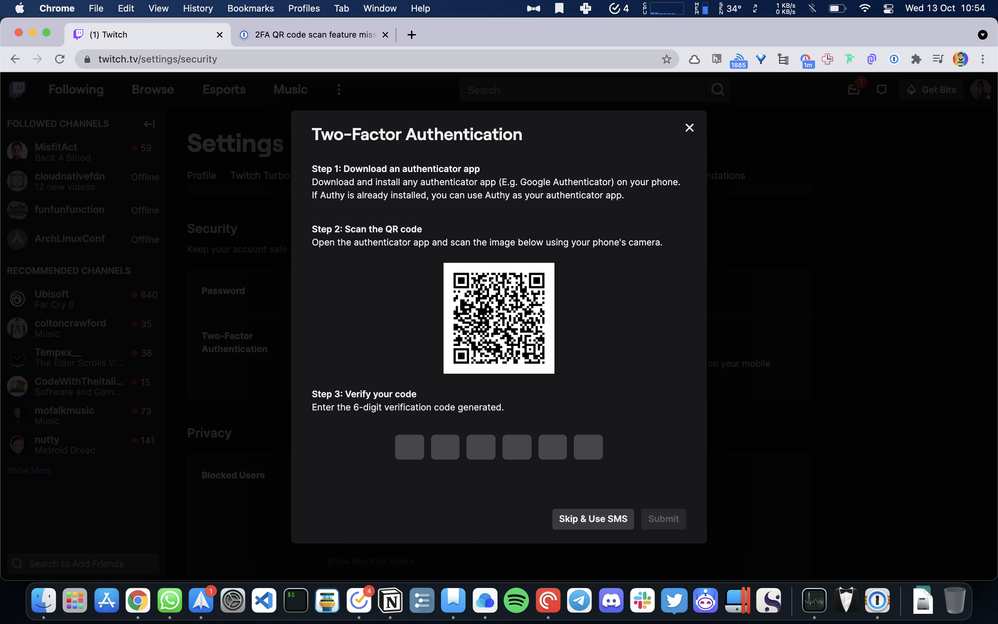The width and height of the screenshot is (998, 624).
Task: Click the Twitch logo home icon
Action: click(17, 90)
